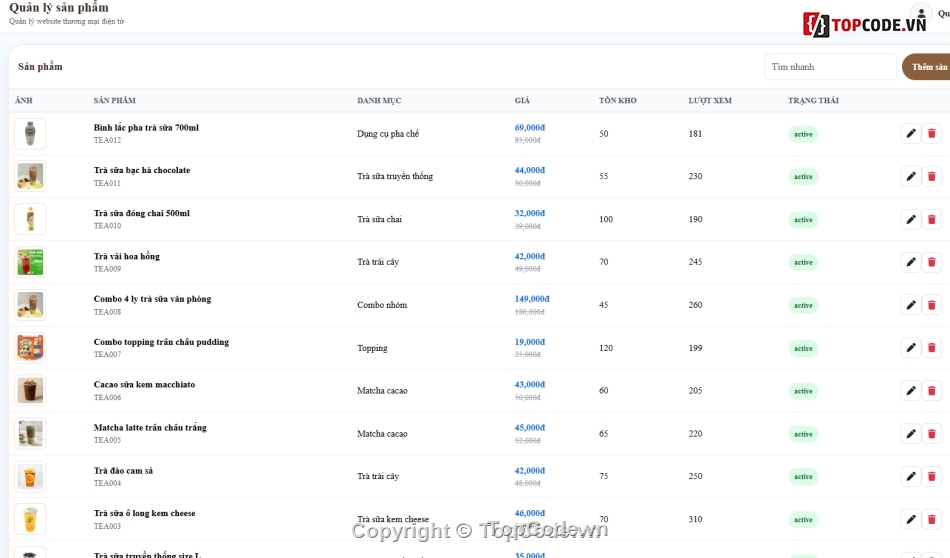Click the LƯỢT XEM column header

tap(710, 101)
